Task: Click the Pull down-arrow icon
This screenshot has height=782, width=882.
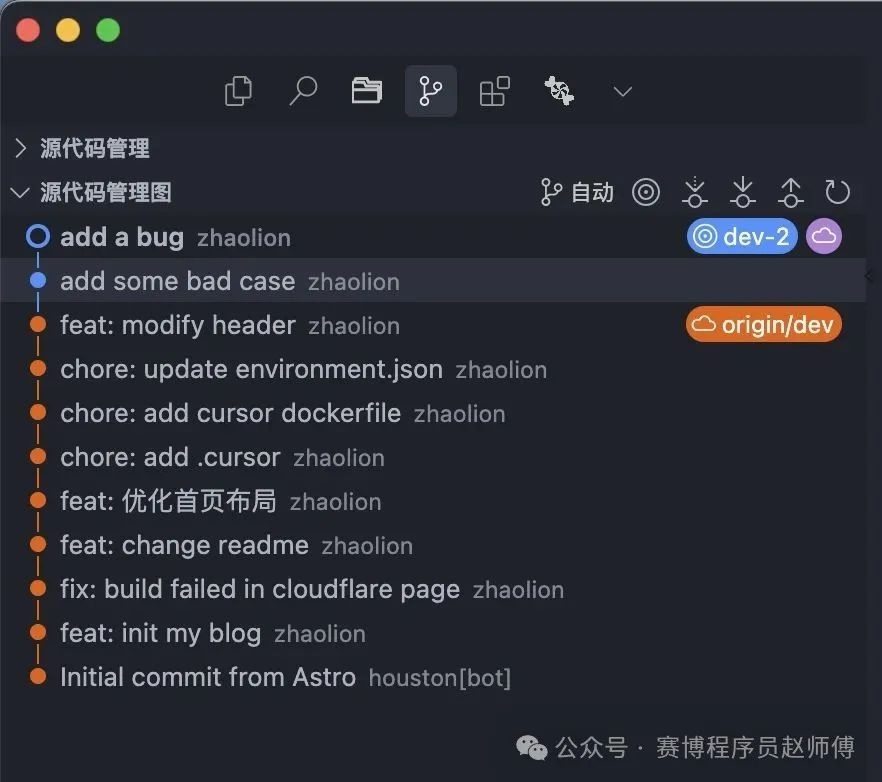Action: pyautogui.click(x=743, y=192)
